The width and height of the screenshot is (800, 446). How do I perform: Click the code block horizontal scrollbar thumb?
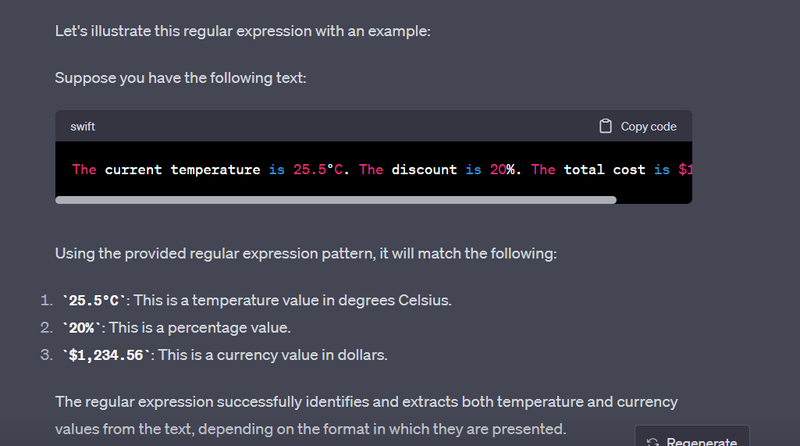335,200
